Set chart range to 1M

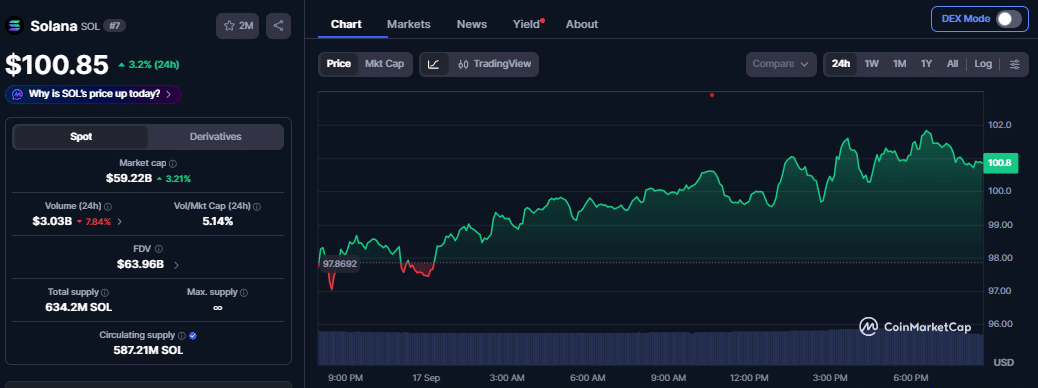tap(900, 64)
